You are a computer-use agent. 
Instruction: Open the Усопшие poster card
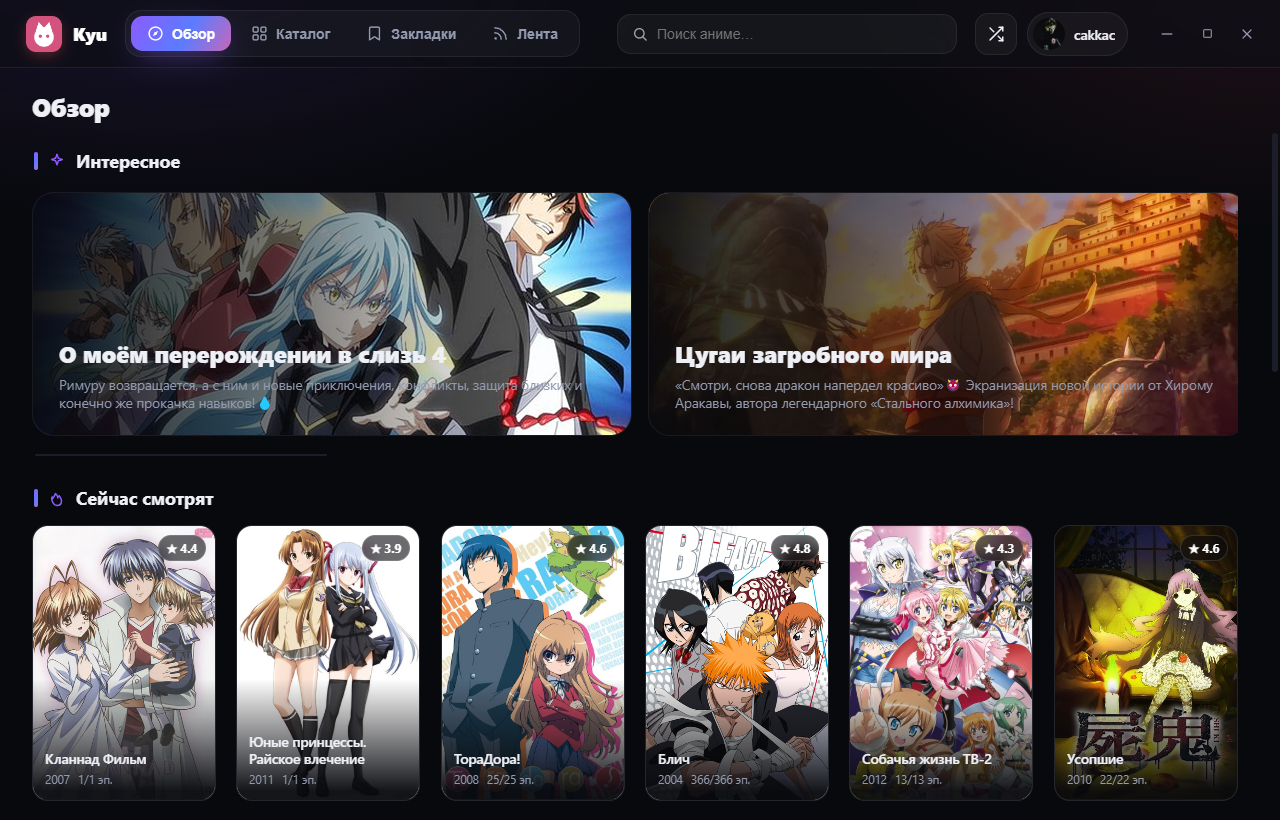(x=1146, y=663)
